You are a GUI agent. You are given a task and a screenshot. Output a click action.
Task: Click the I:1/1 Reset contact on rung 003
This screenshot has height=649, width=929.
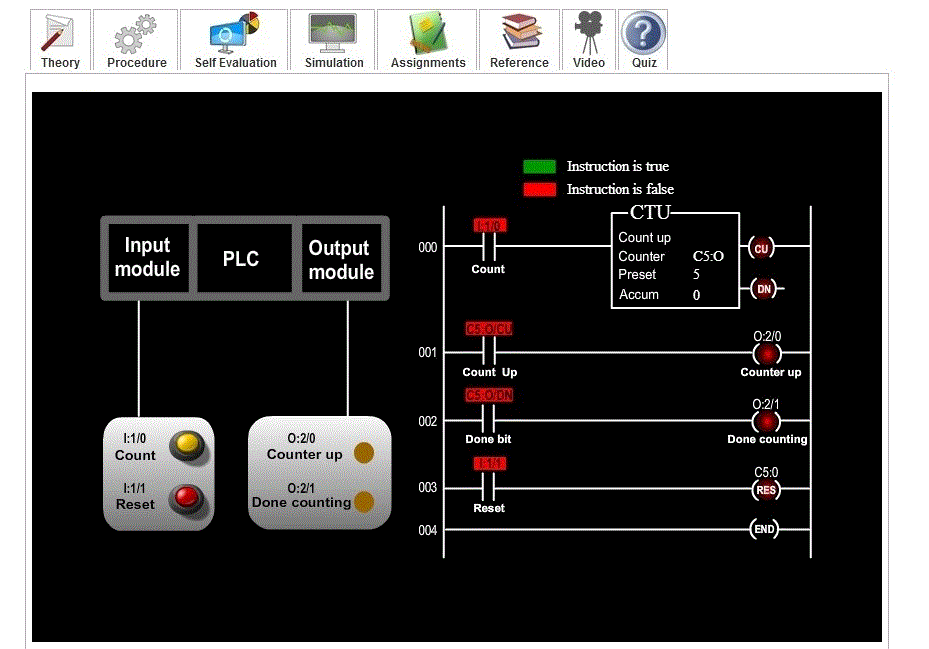point(489,488)
